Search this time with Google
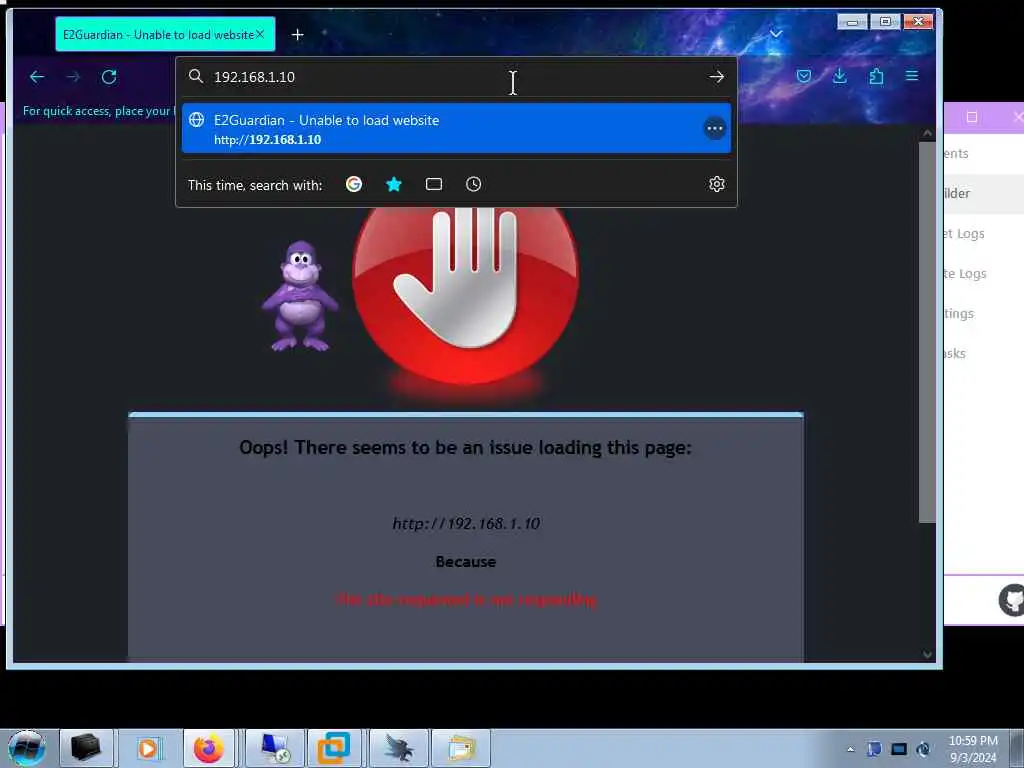The width and height of the screenshot is (1024, 768). point(354,184)
